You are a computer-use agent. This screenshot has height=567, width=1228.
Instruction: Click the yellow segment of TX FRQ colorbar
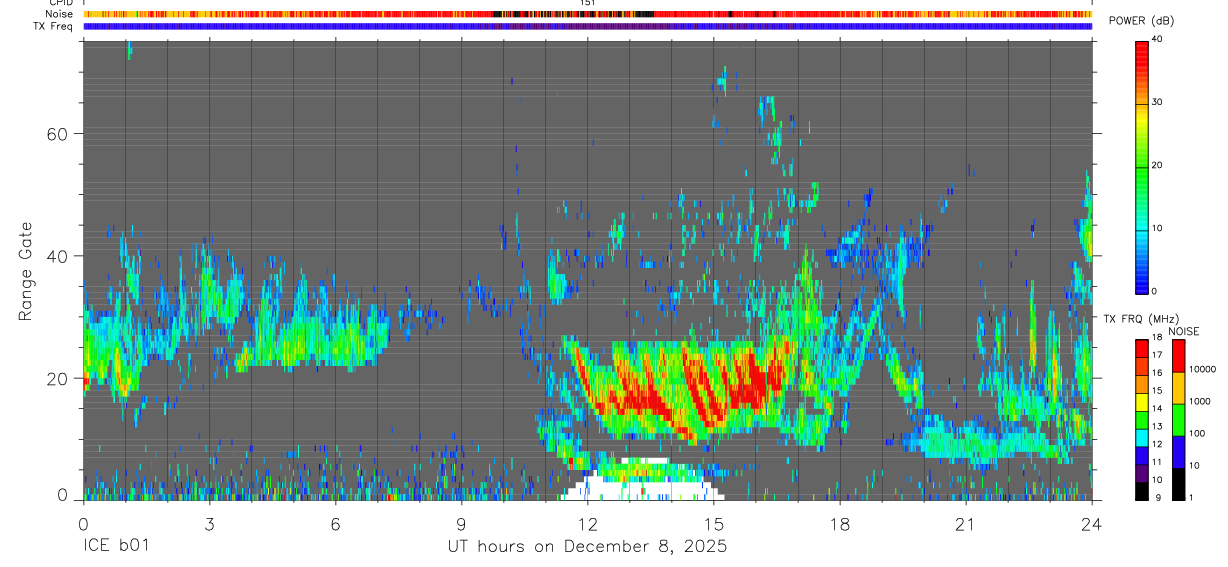tap(1142, 402)
